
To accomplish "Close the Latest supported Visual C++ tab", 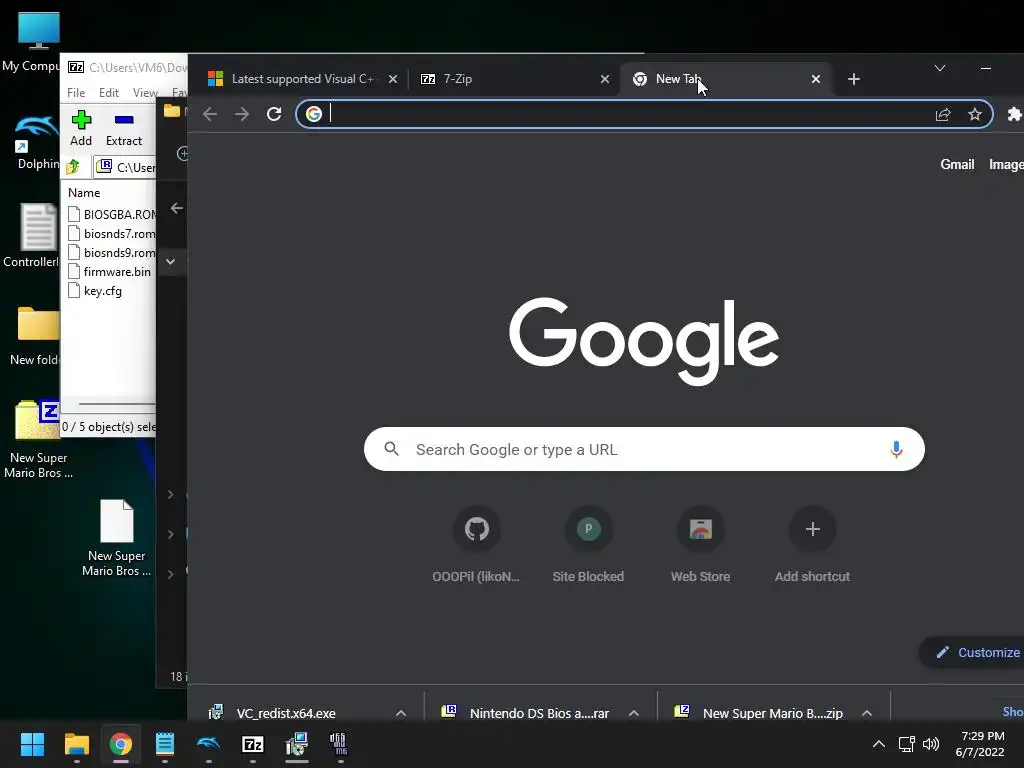I will [392, 79].
